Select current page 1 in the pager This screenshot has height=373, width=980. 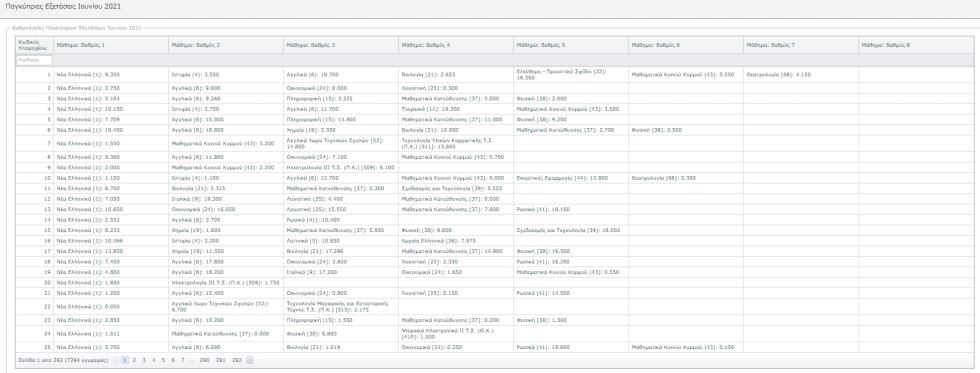(124, 360)
